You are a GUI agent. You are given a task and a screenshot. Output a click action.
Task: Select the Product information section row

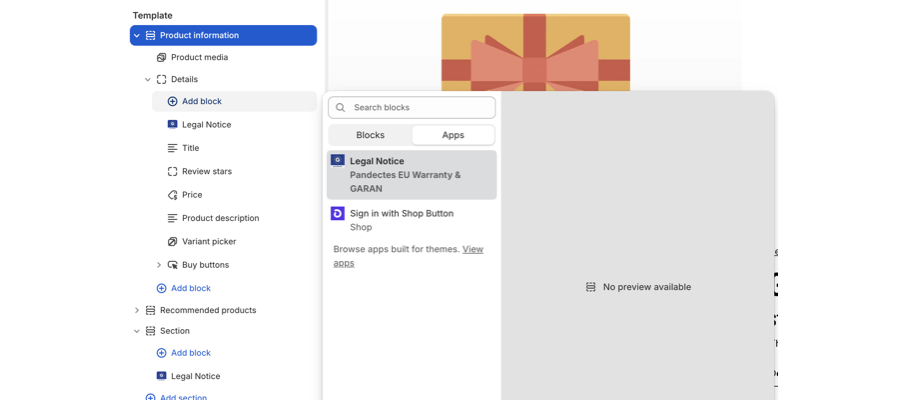(223, 36)
